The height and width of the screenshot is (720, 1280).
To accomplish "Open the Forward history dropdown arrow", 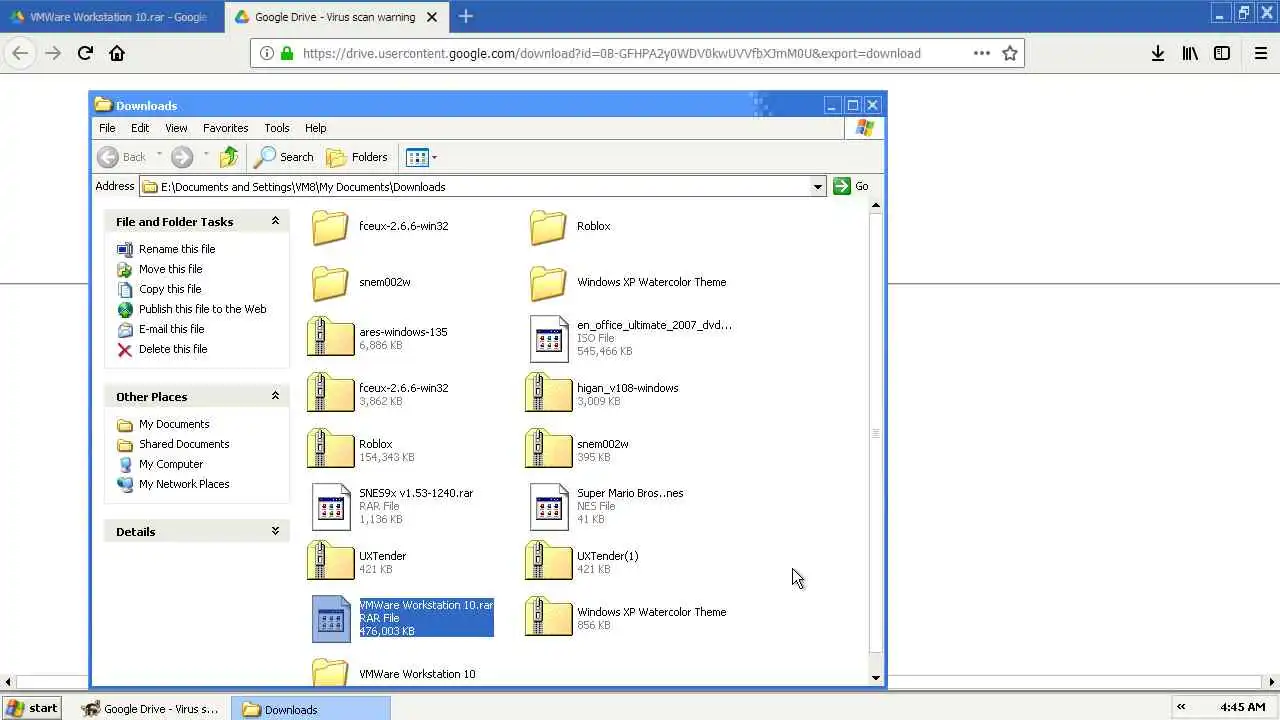I will (x=206, y=155).
